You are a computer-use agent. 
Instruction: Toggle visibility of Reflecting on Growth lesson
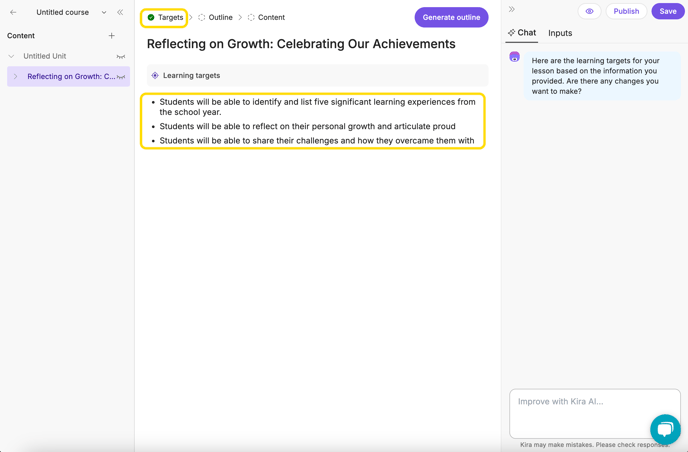[121, 77]
